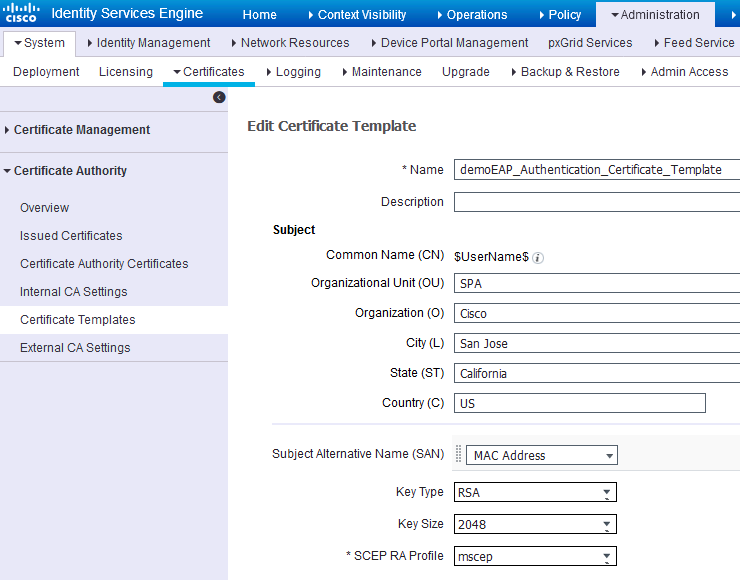Expand the Logging menu

[x=294, y=72]
